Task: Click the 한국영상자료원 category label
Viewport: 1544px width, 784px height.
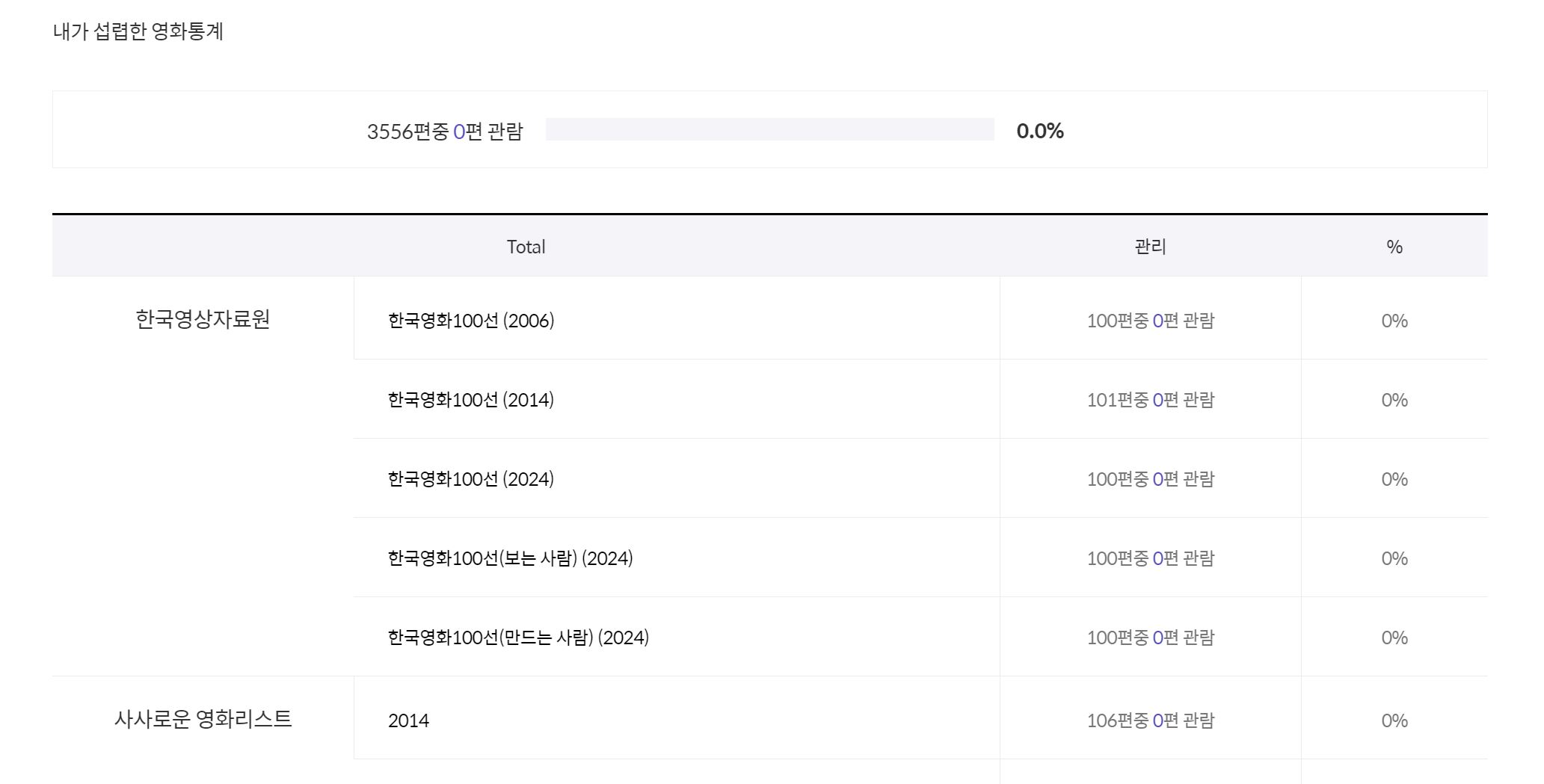Action: pyautogui.click(x=203, y=319)
